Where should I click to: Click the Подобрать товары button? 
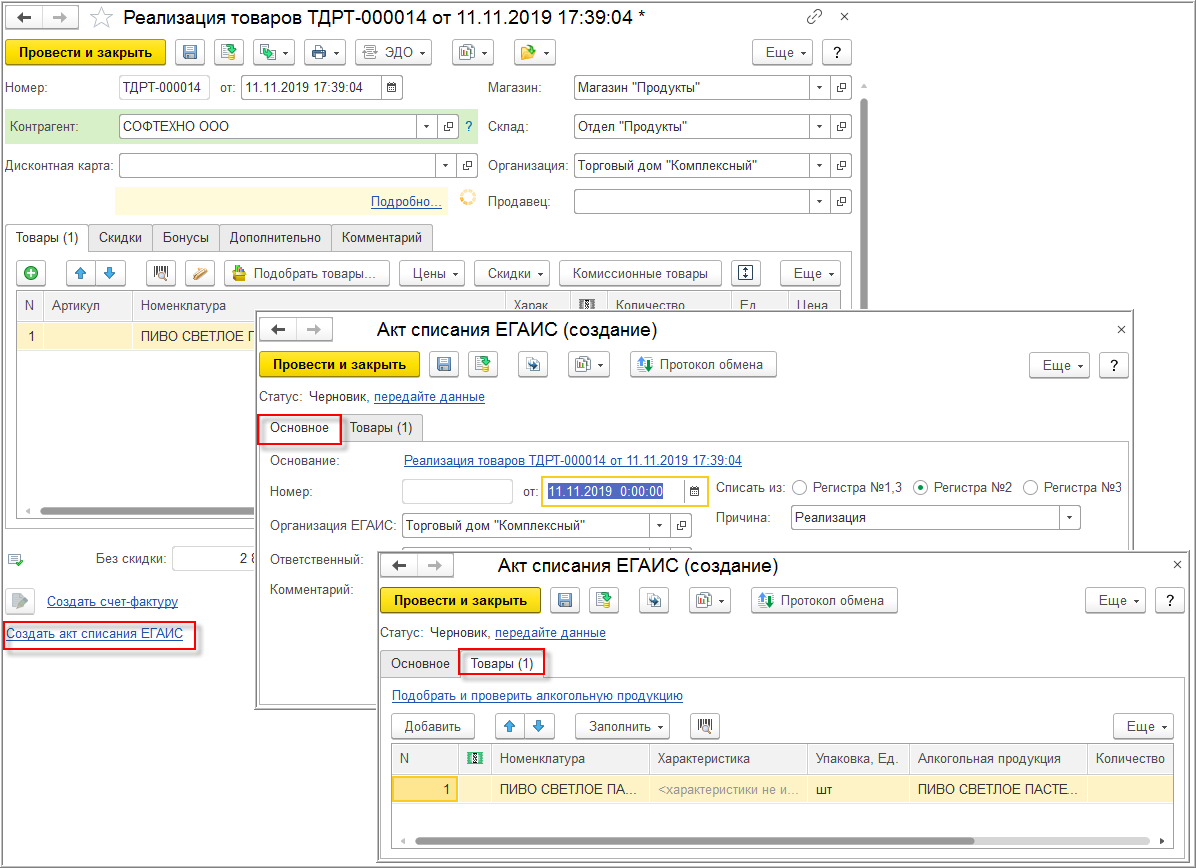(307, 273)
